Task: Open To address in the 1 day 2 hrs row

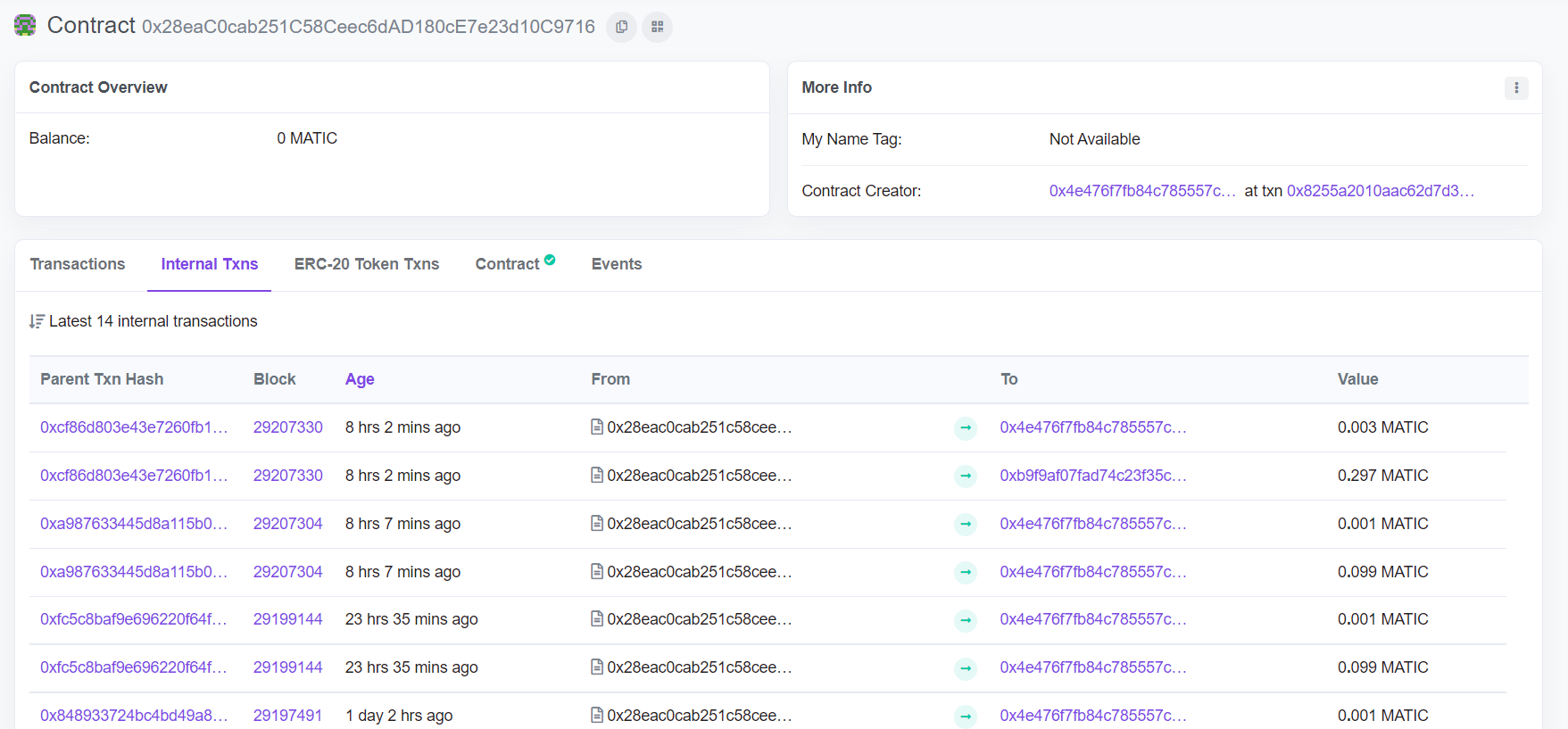Action: pyautogui.click(x=1093, y=716)
